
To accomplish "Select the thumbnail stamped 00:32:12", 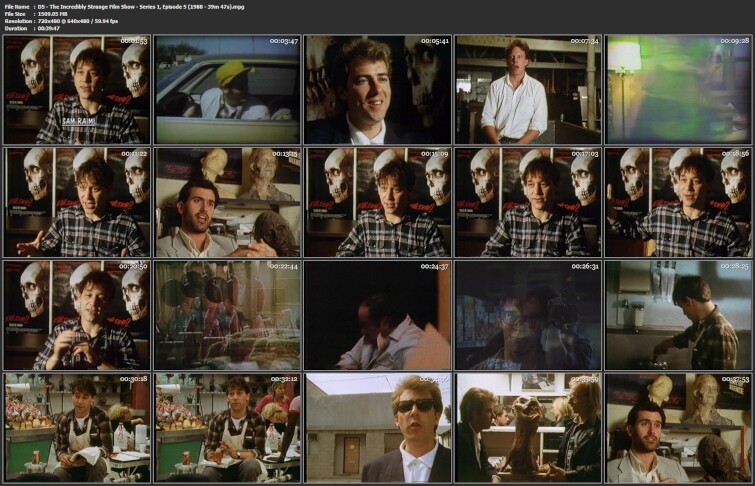I will pyautogui.click(x=227, y=428).
